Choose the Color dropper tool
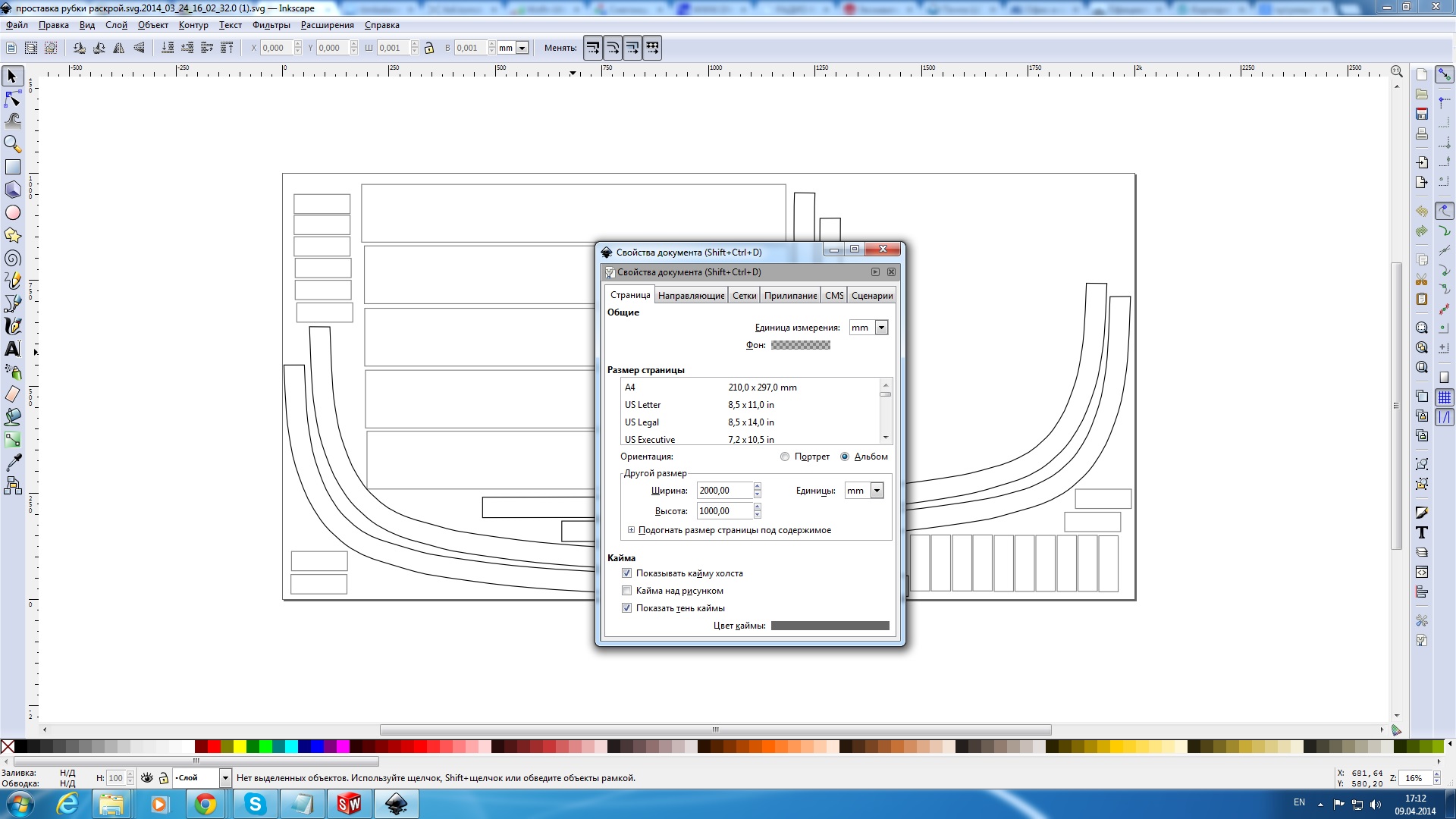The width and height of the screenshot is (1456, 819). pyautogui.click(x=12, y=462)
